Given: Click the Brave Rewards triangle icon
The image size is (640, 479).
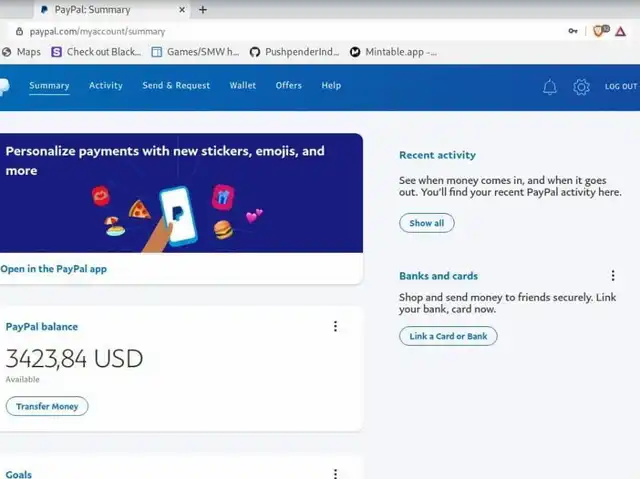Looking at the screenshot, I should 620,31.
